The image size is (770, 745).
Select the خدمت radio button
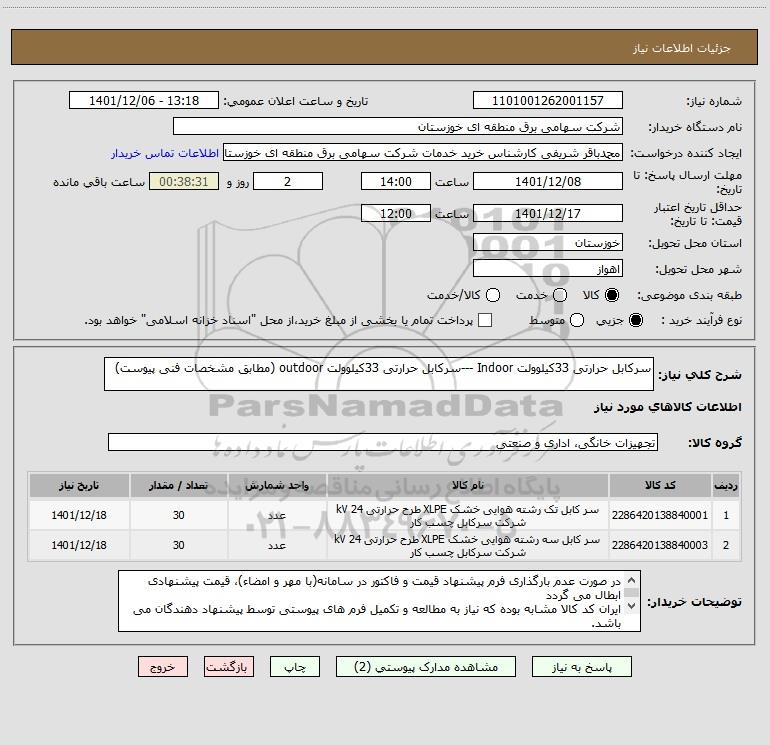pos(560,295)
